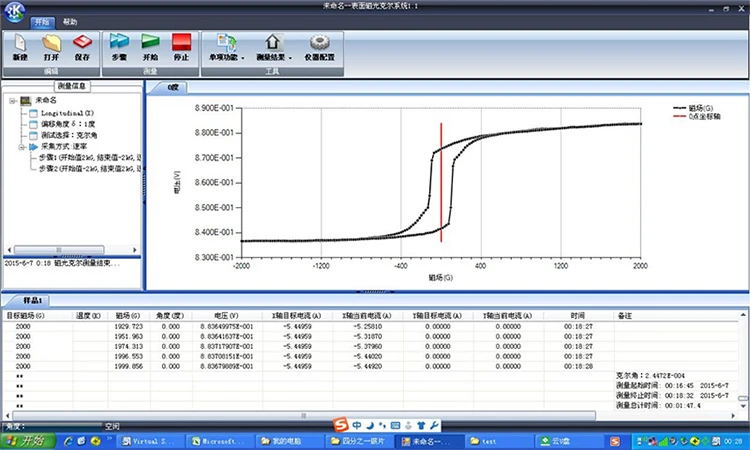The image size is (750, 450).
Task: Open a file with the 打开 folder icon
Action: [x=51, y=48]
